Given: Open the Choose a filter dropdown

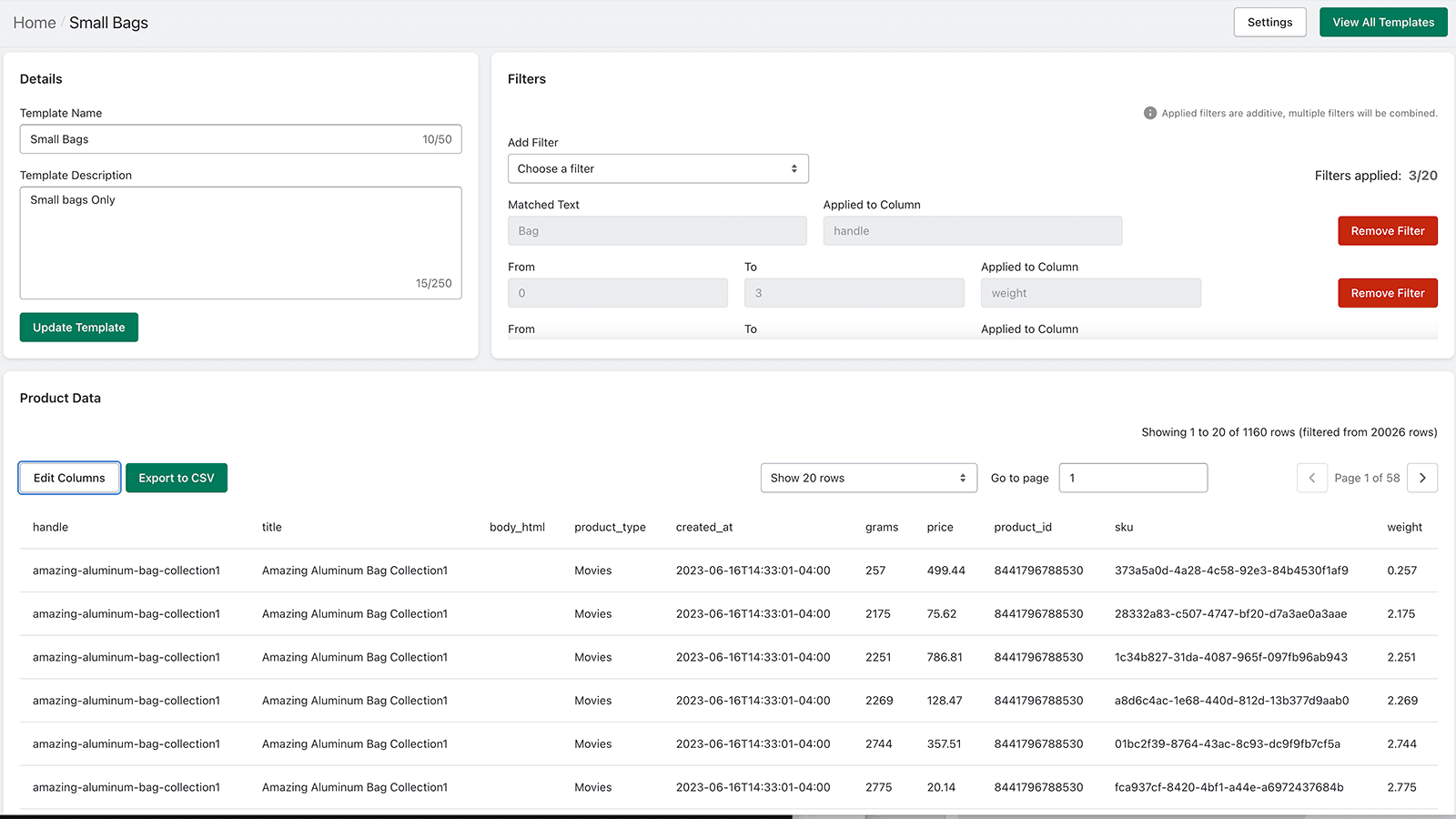Looking at the screenshot, I should pos(658,168).
